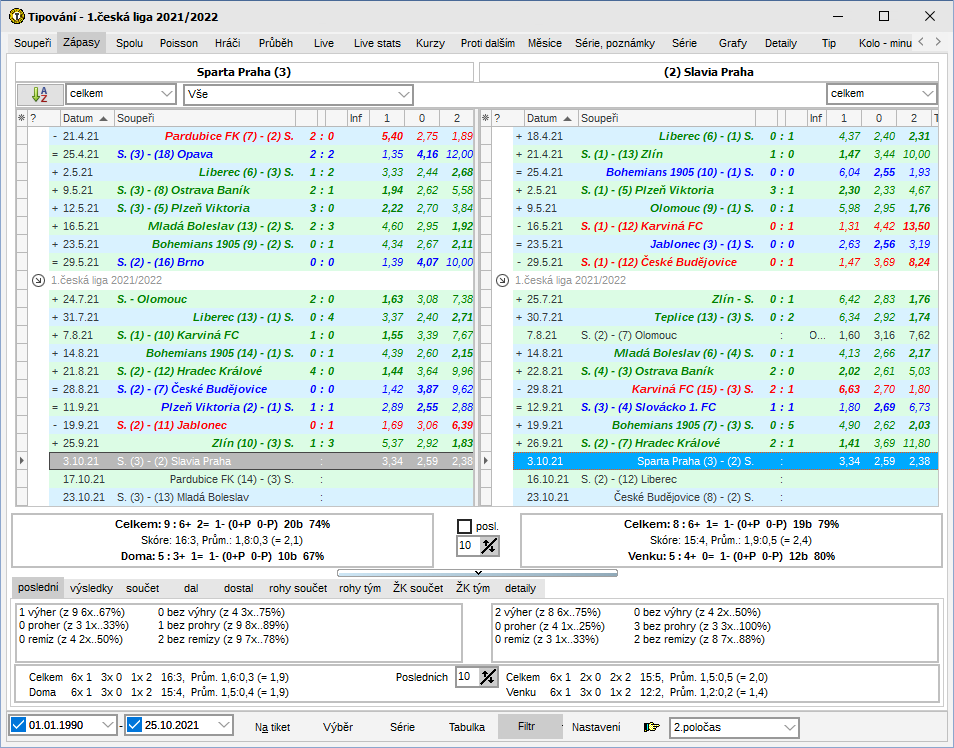This screenshot has height=748, width=954.
Task: Select the Karviná FC (15) - (3) S. row
Action: tap(725, 390)
